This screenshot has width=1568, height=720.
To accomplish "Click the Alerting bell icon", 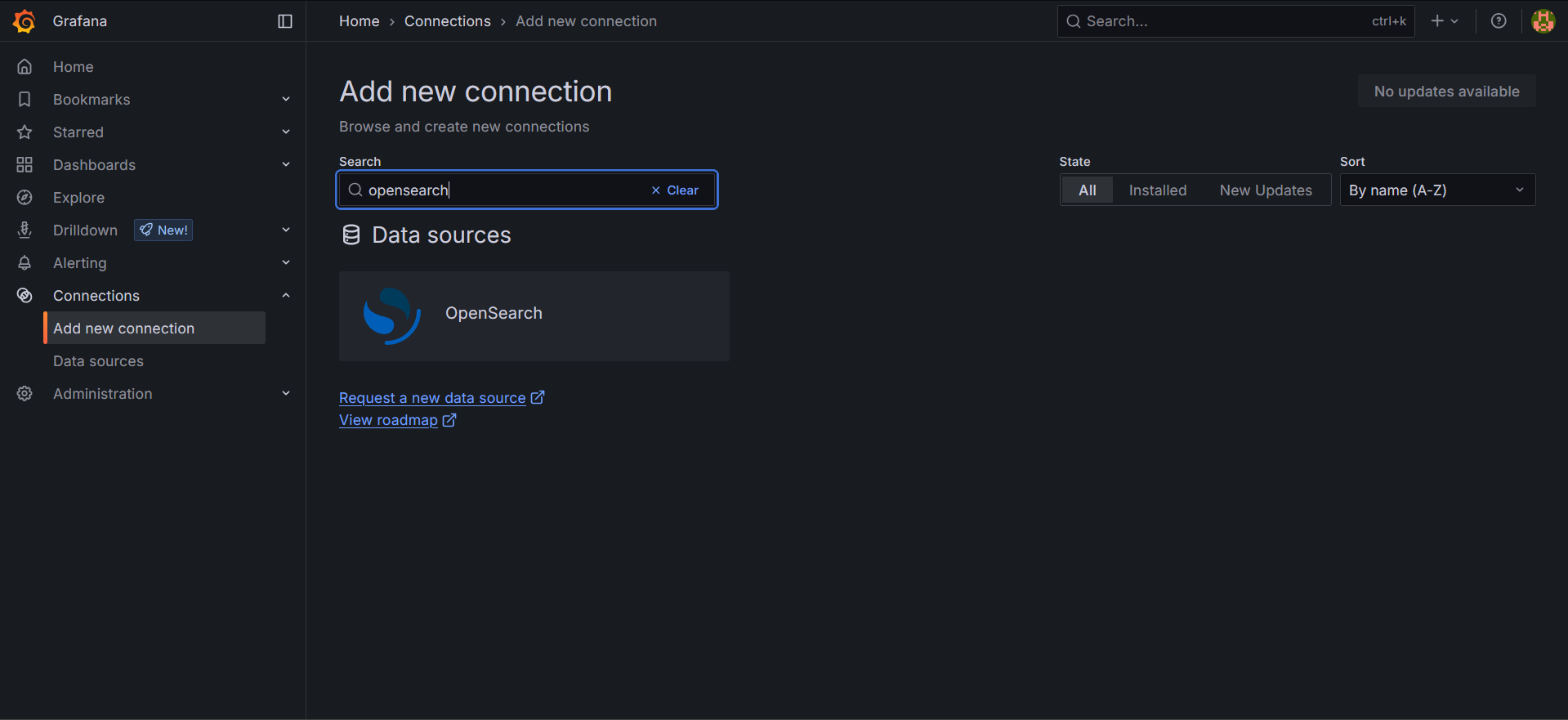I will click(x=25, y=263).
